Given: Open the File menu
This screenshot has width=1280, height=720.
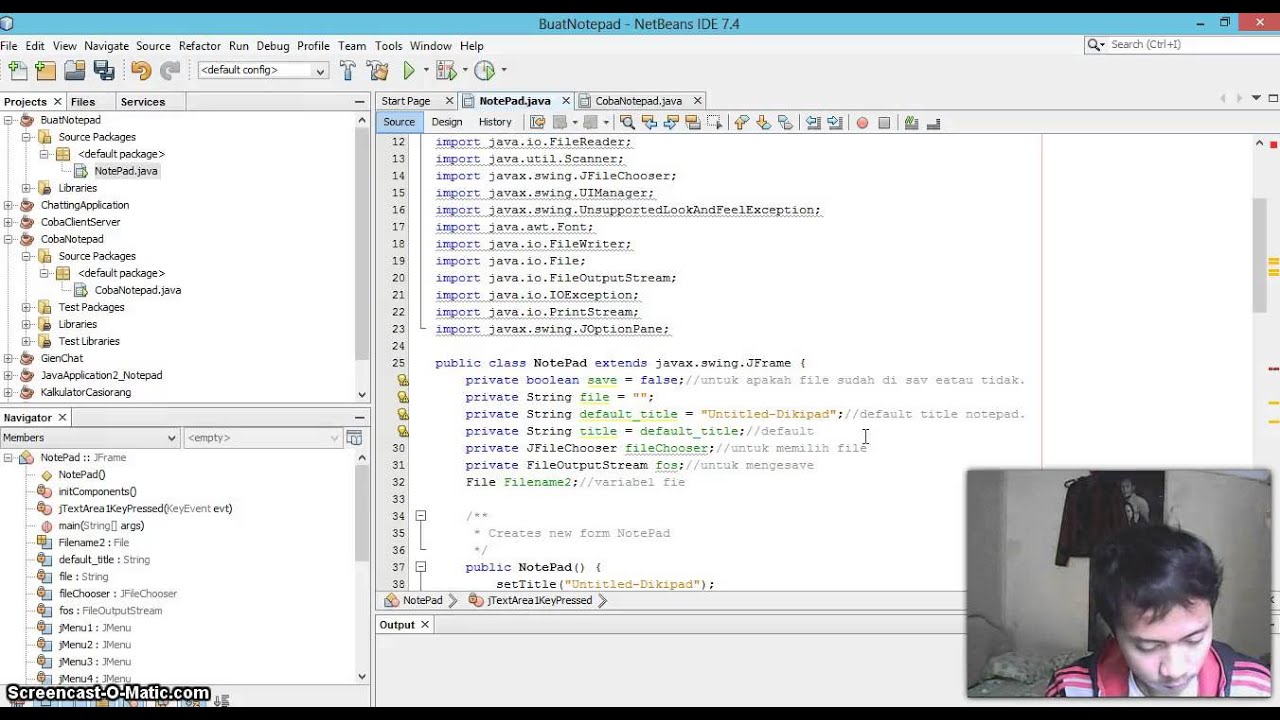Looking at the screenshot, I should [9, 46].
